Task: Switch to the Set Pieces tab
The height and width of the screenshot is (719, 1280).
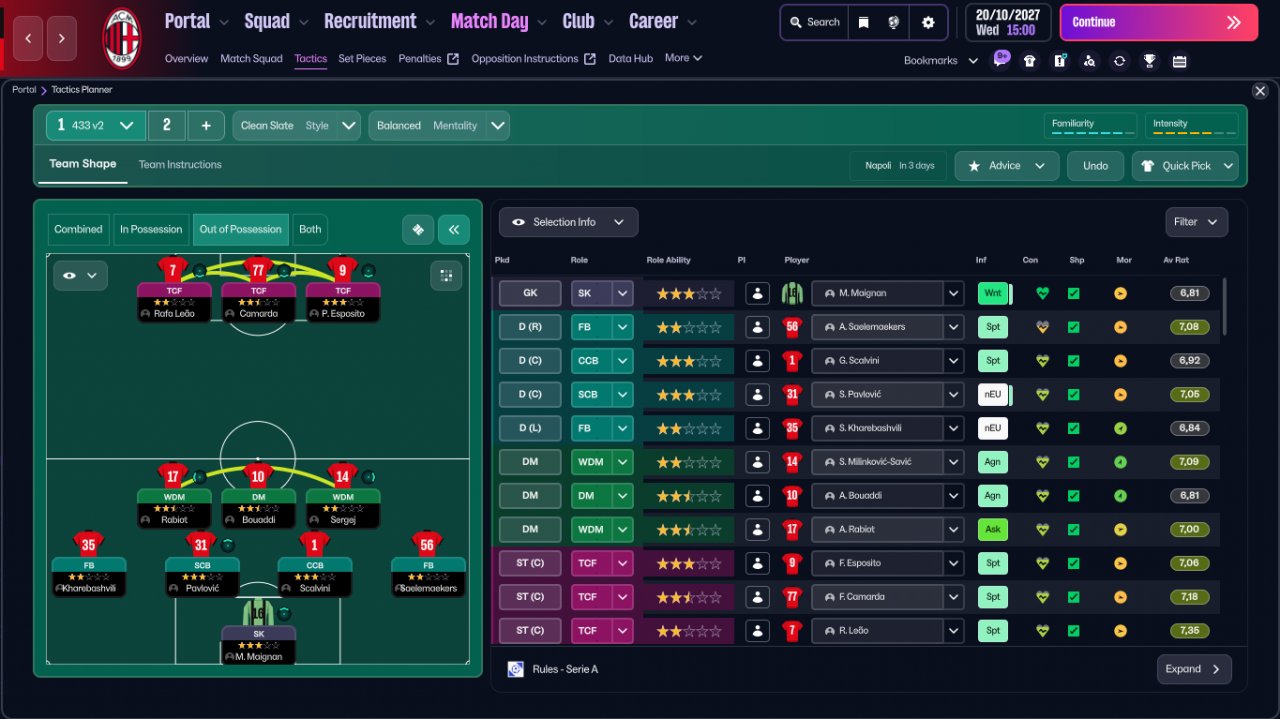Action: coord(362,58)
